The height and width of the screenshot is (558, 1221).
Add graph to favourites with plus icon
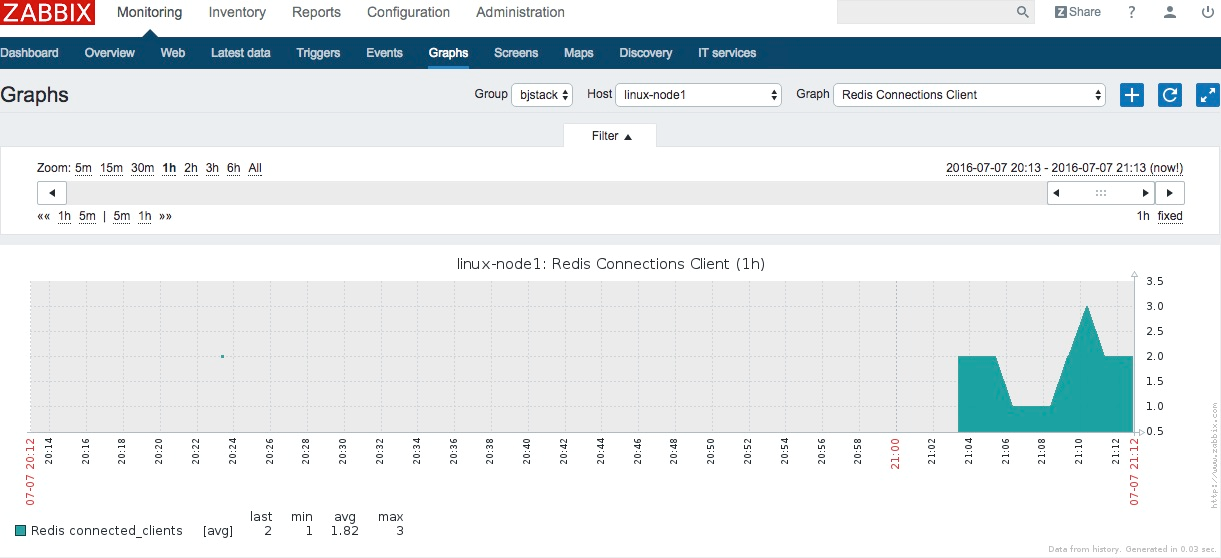pos(1131,95)
